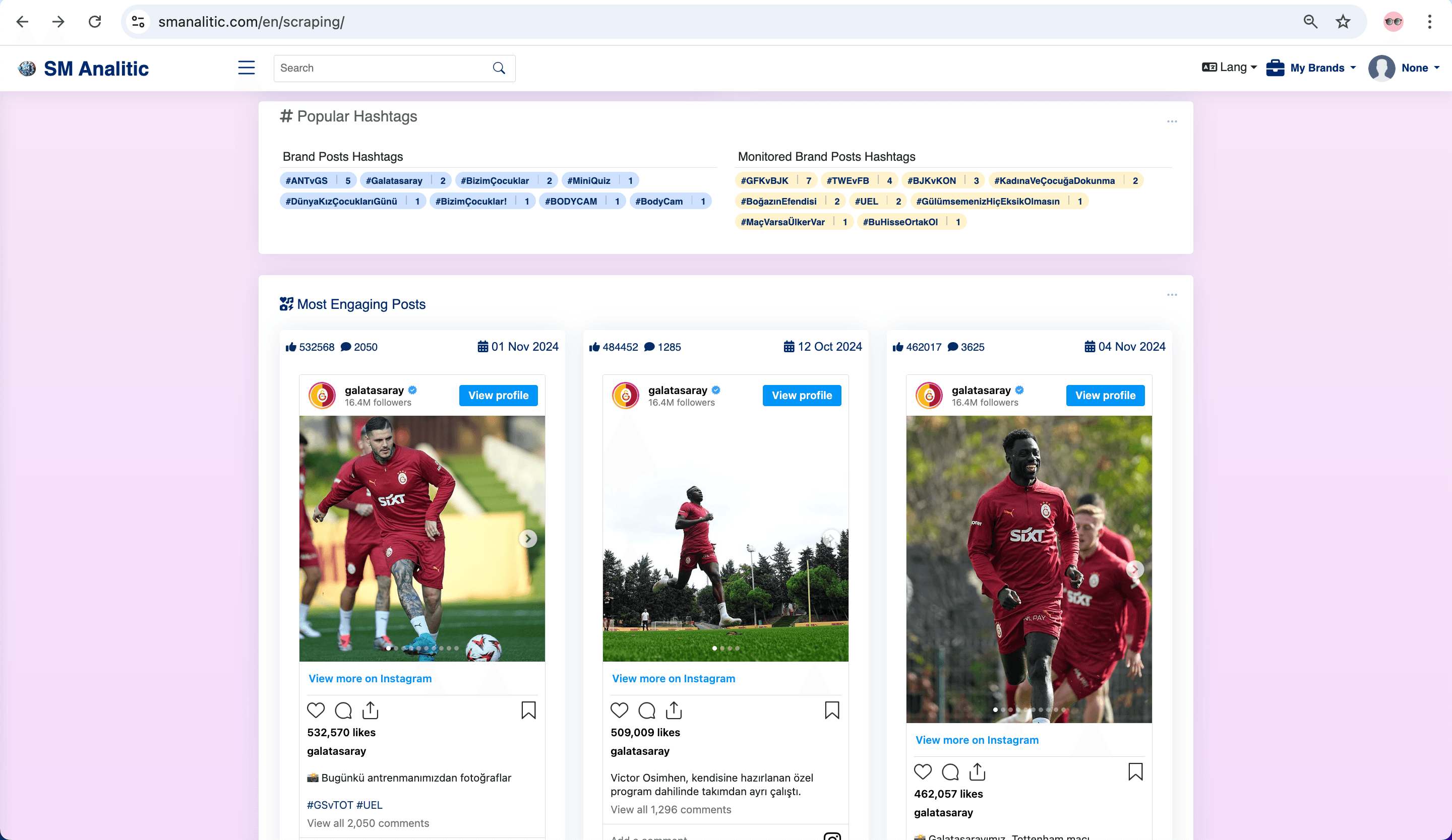Select the #TWEvFB hashtag tag

(860, 181)
